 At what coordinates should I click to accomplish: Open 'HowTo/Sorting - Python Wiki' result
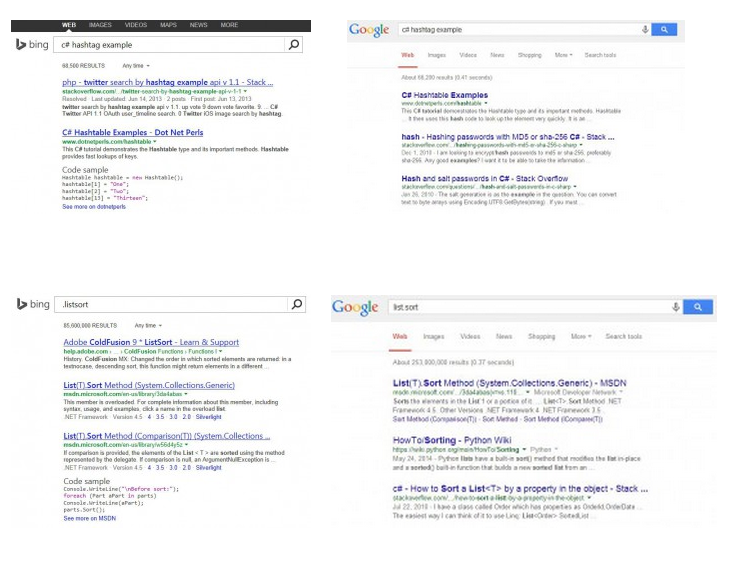(x=452, y=440)
